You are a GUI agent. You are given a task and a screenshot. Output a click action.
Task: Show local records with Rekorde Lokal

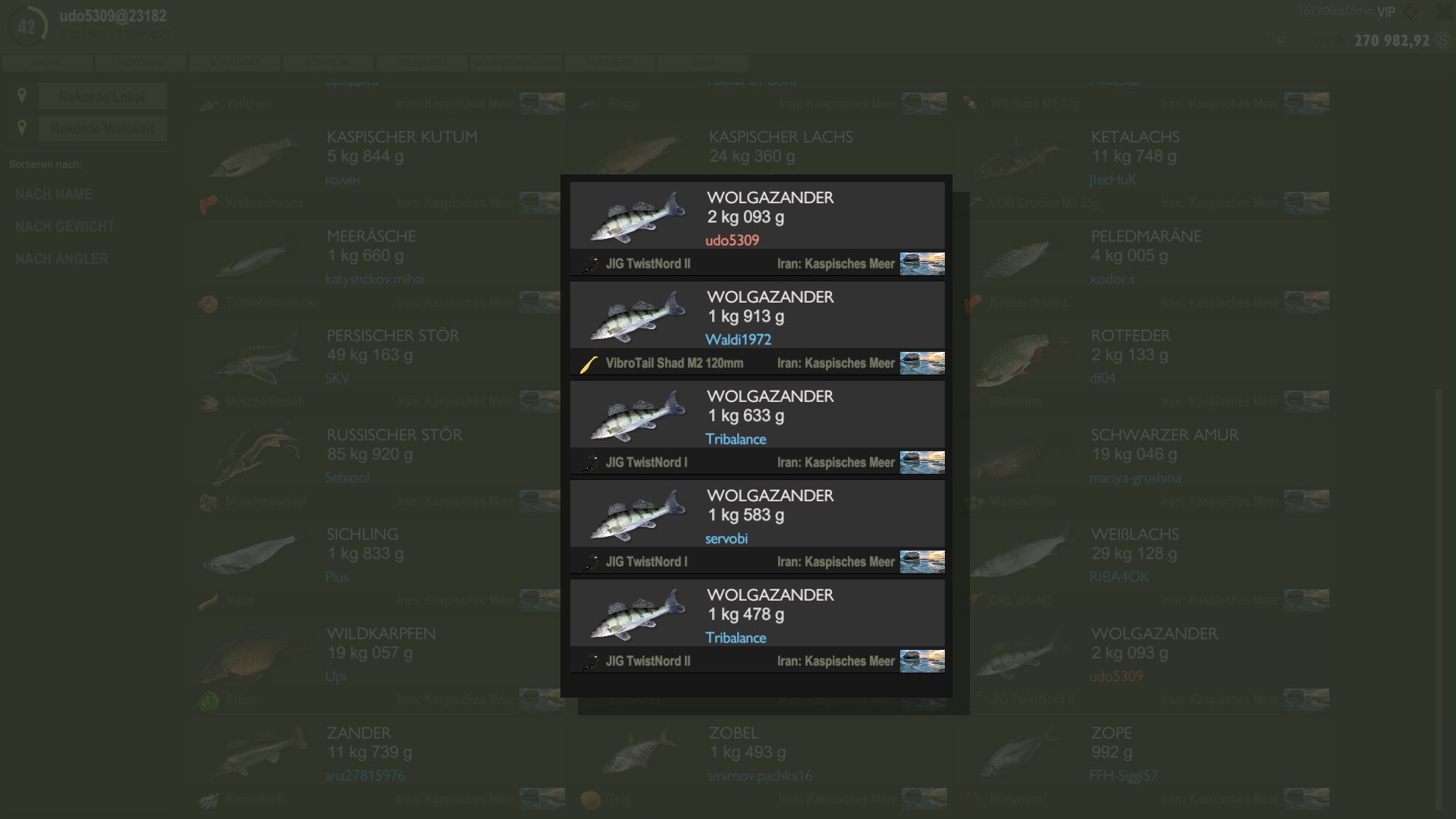(x=102, y=96)
